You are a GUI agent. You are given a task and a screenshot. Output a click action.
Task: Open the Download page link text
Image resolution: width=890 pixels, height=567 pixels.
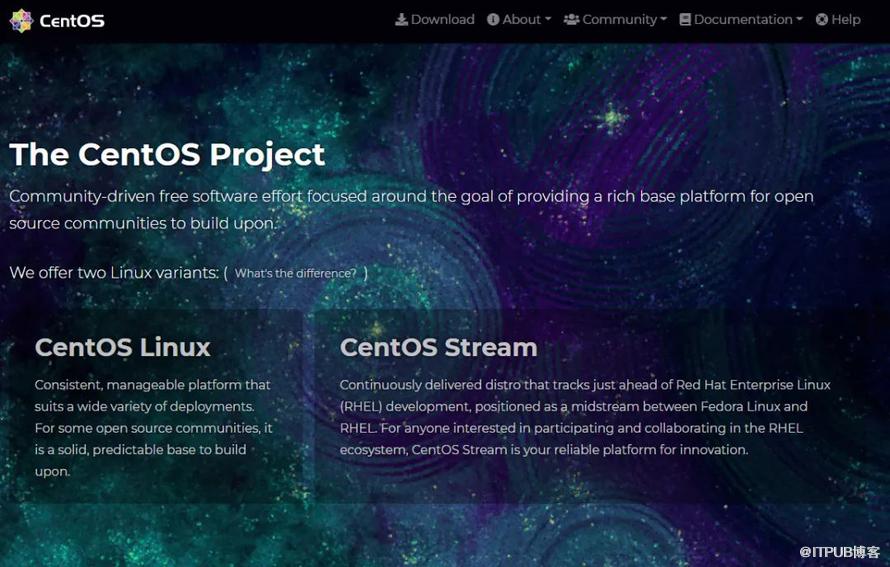[443, 20]
